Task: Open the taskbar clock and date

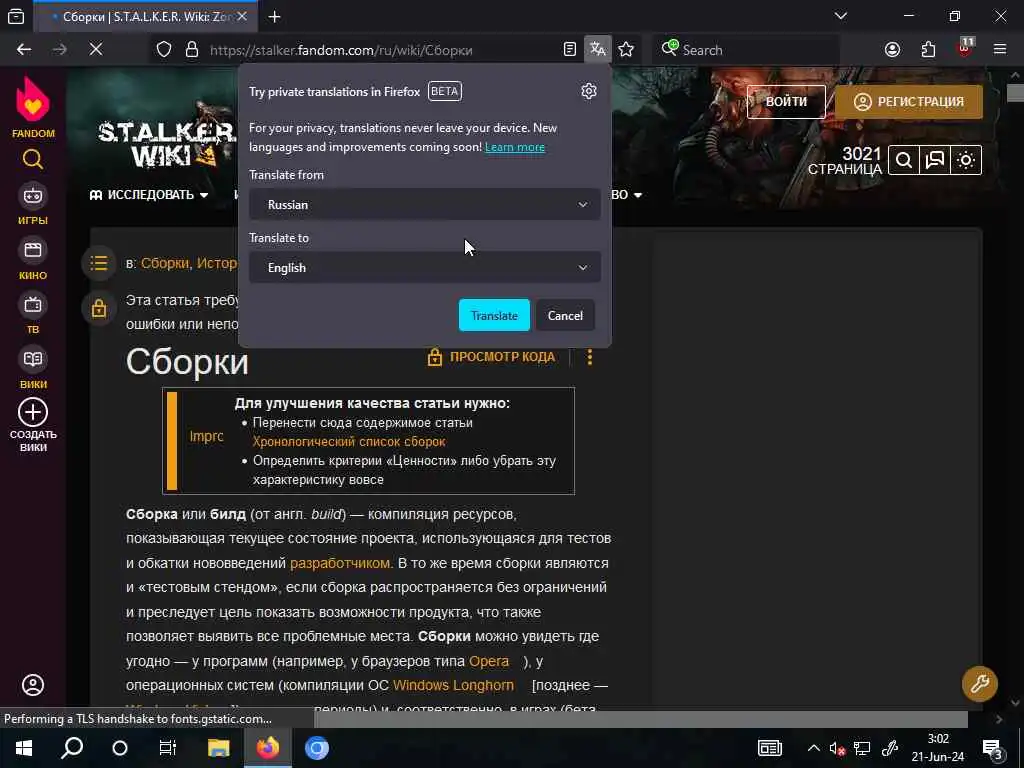Action: [x=938, y=748]
